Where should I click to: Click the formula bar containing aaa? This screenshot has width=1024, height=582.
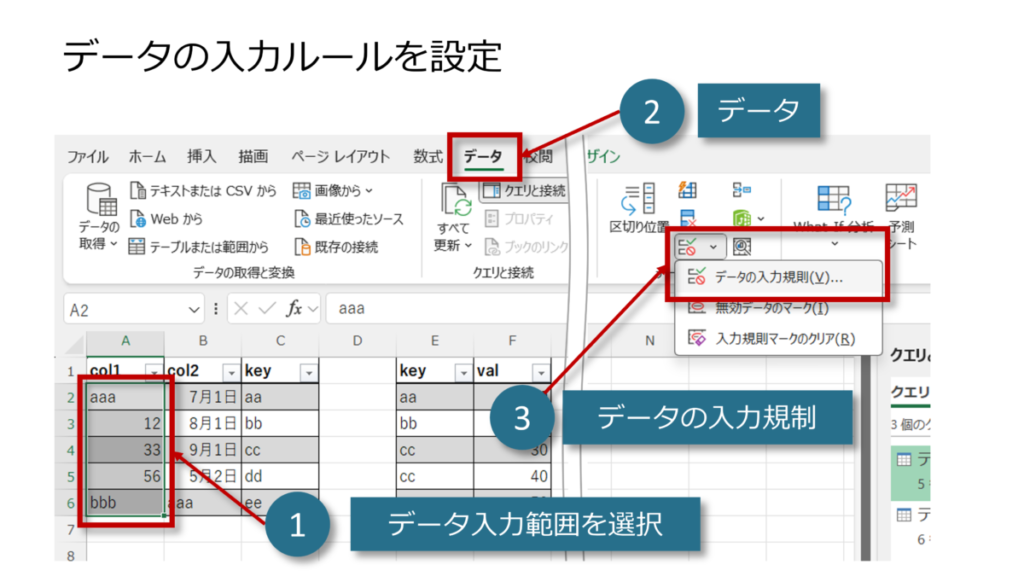click(450, 310)
